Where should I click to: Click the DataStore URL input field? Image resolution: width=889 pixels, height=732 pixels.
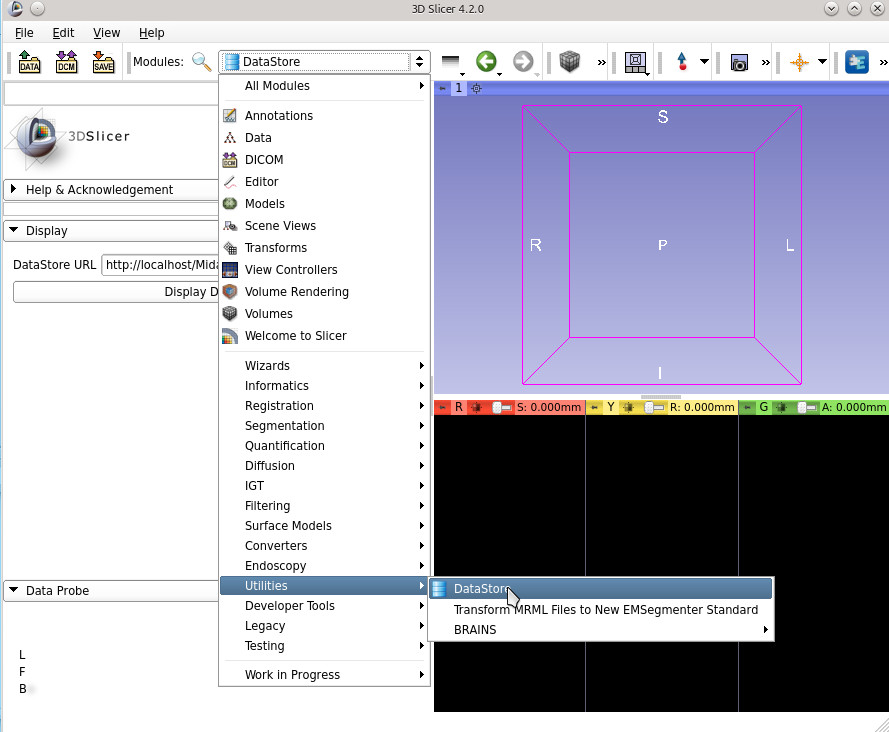[160, 265]
